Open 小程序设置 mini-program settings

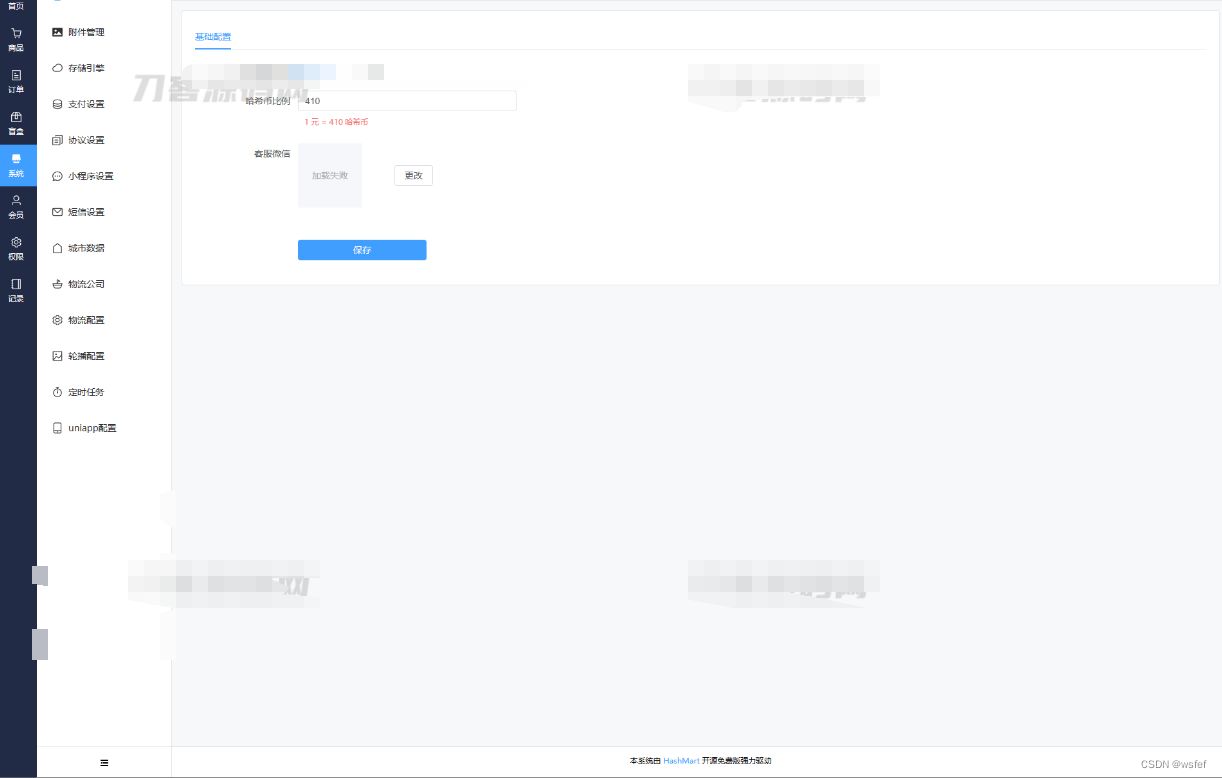pos(91,175)
